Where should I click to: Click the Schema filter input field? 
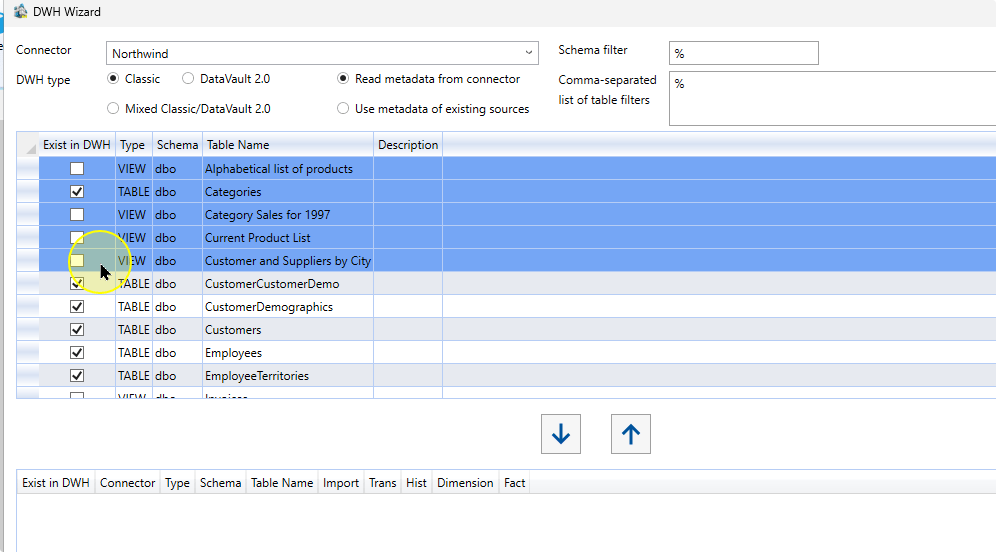[x=743, y=53]
